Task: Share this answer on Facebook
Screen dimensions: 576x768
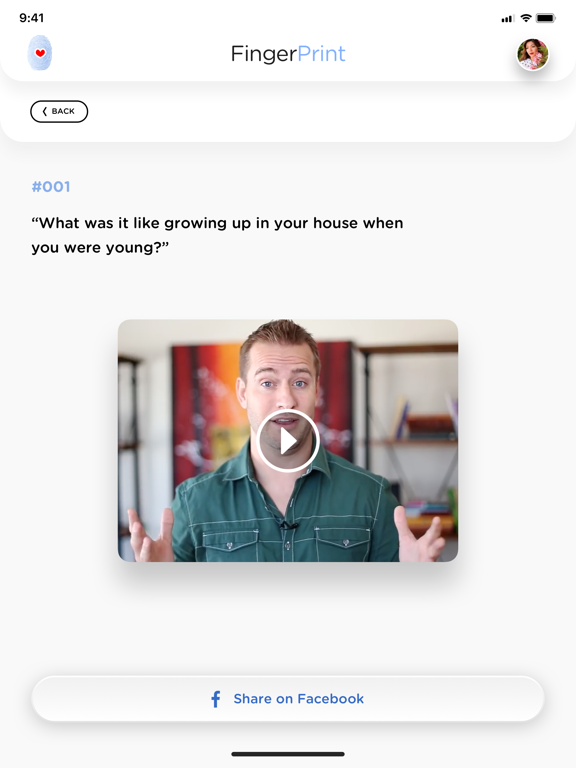Action: click(x=288, y=698)
